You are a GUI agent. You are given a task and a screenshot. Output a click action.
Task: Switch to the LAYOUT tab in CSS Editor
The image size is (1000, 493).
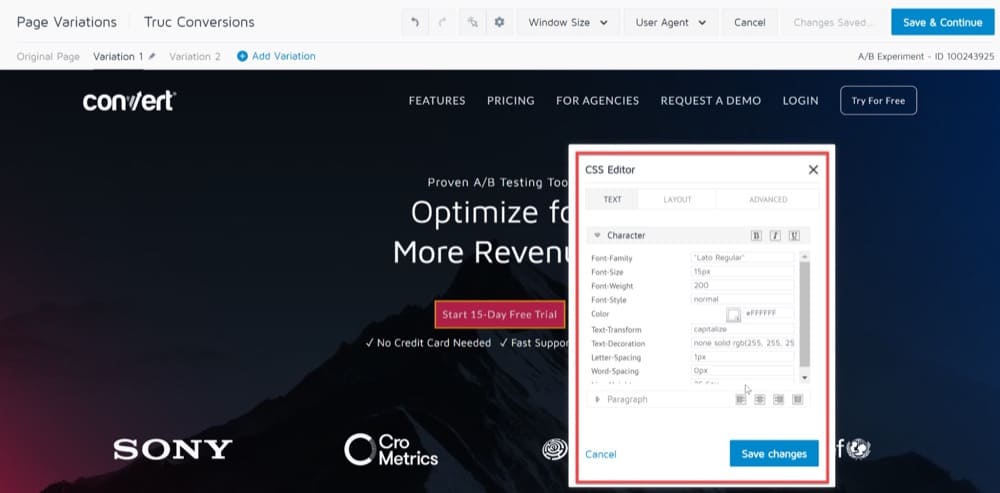pos(677,200)
